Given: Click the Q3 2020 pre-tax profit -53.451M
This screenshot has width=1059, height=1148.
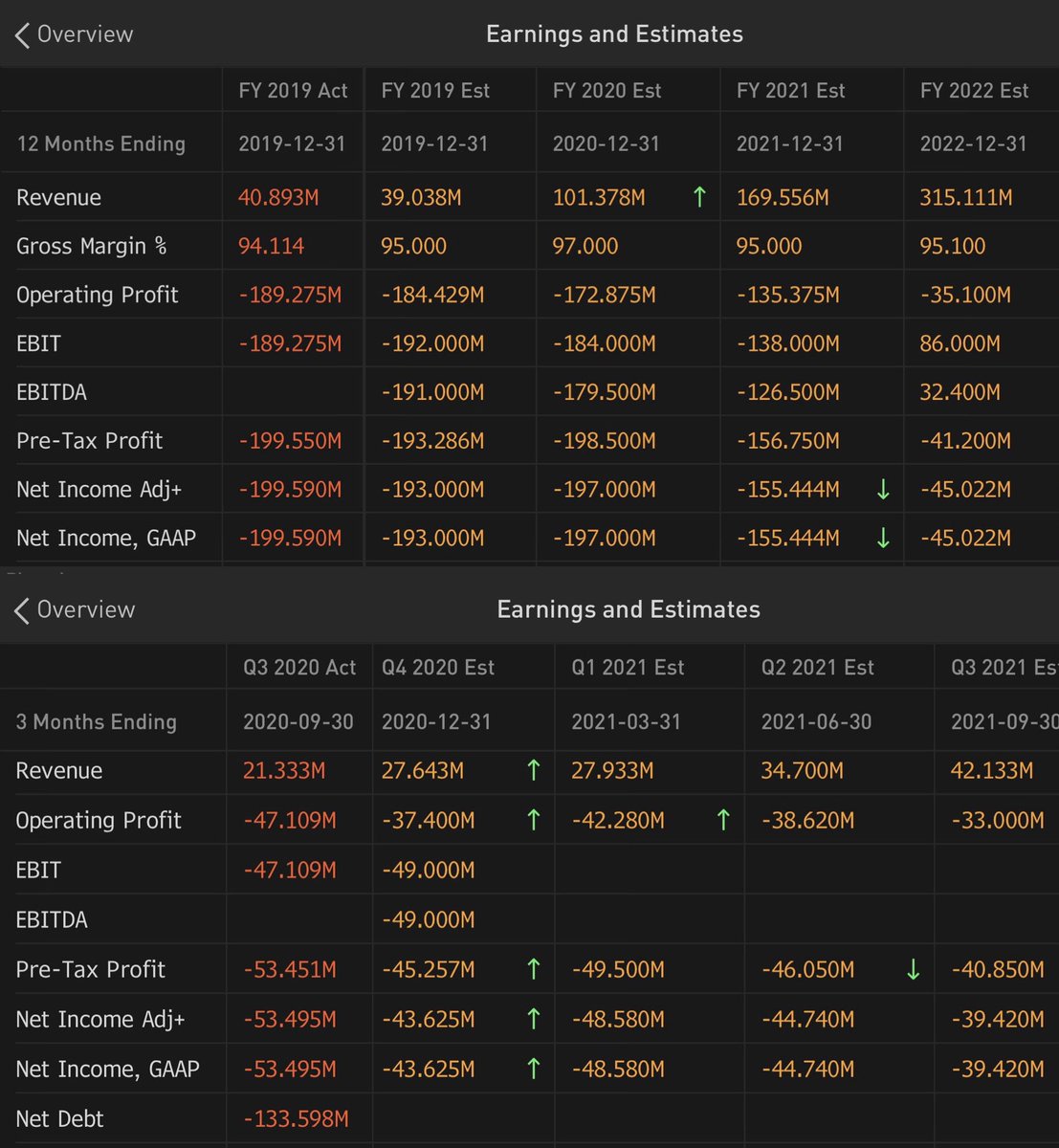Looking at the screenshot, I should [290, 970].
